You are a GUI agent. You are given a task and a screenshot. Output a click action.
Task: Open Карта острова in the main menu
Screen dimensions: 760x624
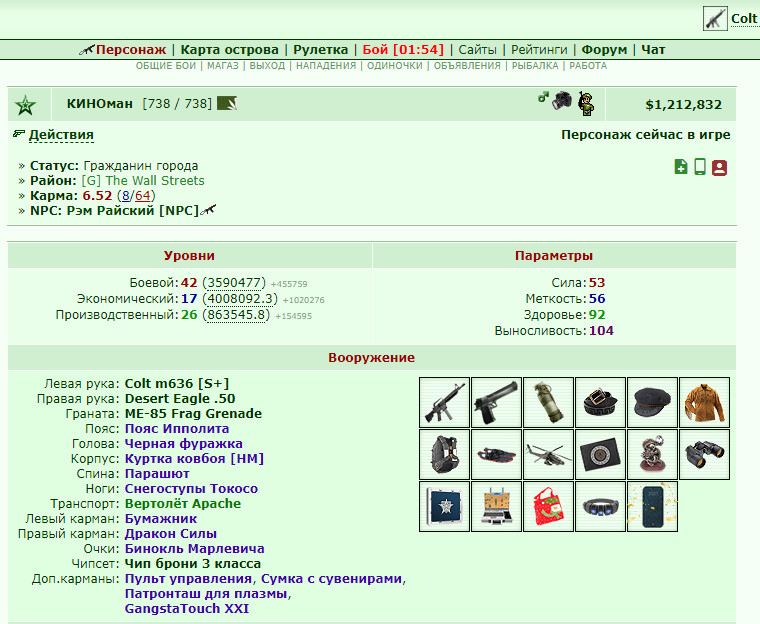tap(230, 49)
